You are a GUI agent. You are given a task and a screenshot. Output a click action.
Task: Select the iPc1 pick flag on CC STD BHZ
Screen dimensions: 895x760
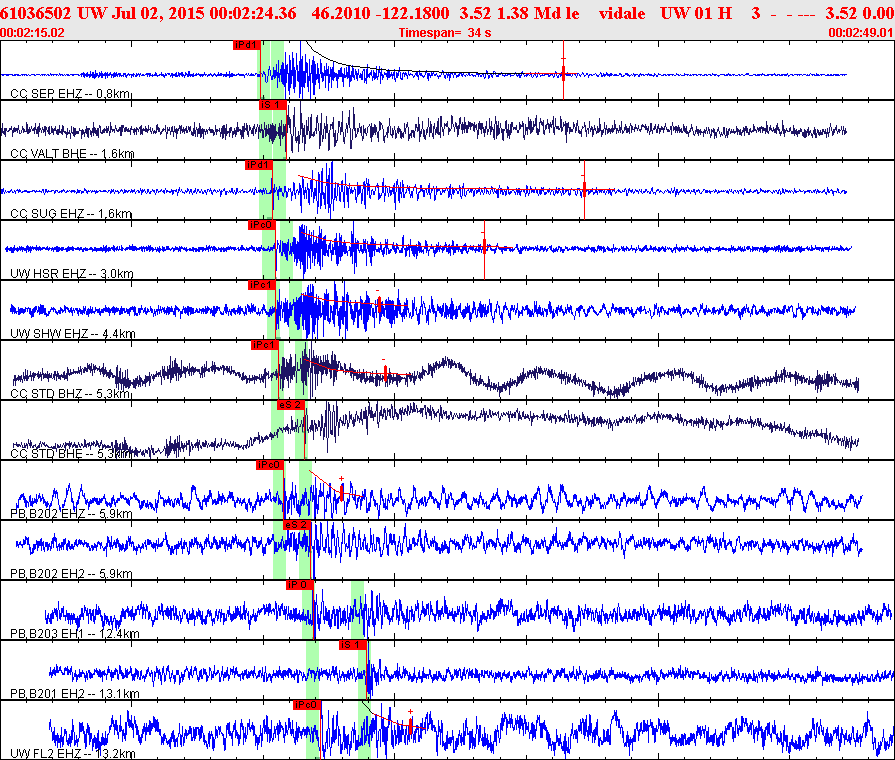[x=265, y=345]
